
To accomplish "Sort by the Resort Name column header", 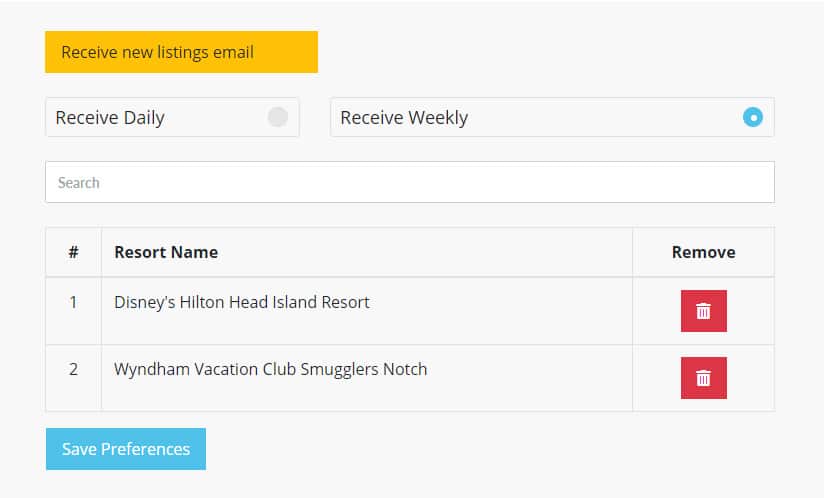I will (166, 252).
